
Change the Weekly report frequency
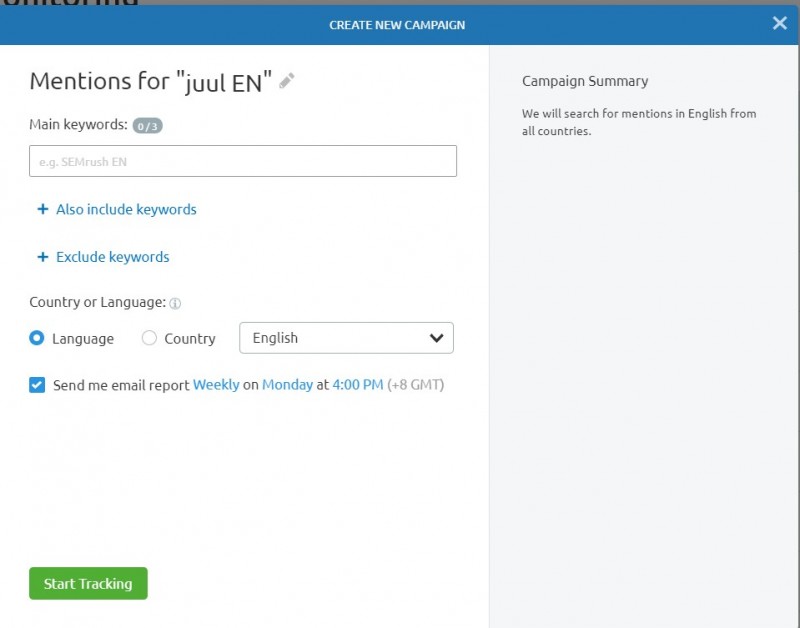point(216,385)
